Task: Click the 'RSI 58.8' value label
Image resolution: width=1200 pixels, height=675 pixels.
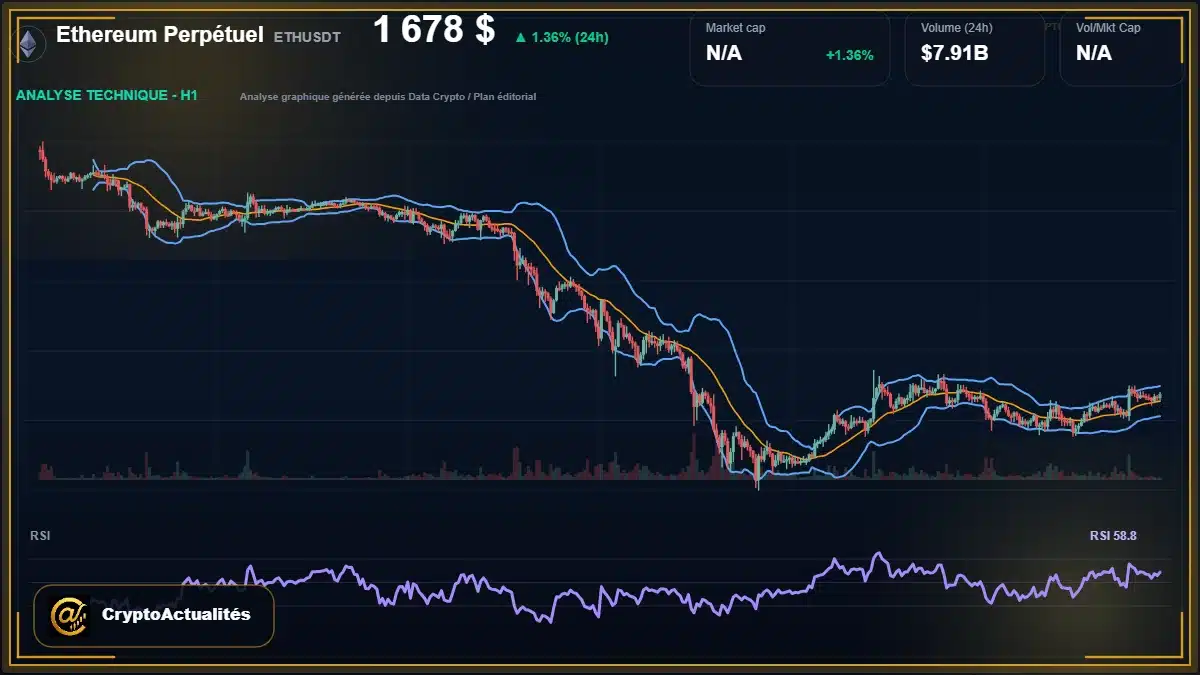Action: coord(1113,536)
